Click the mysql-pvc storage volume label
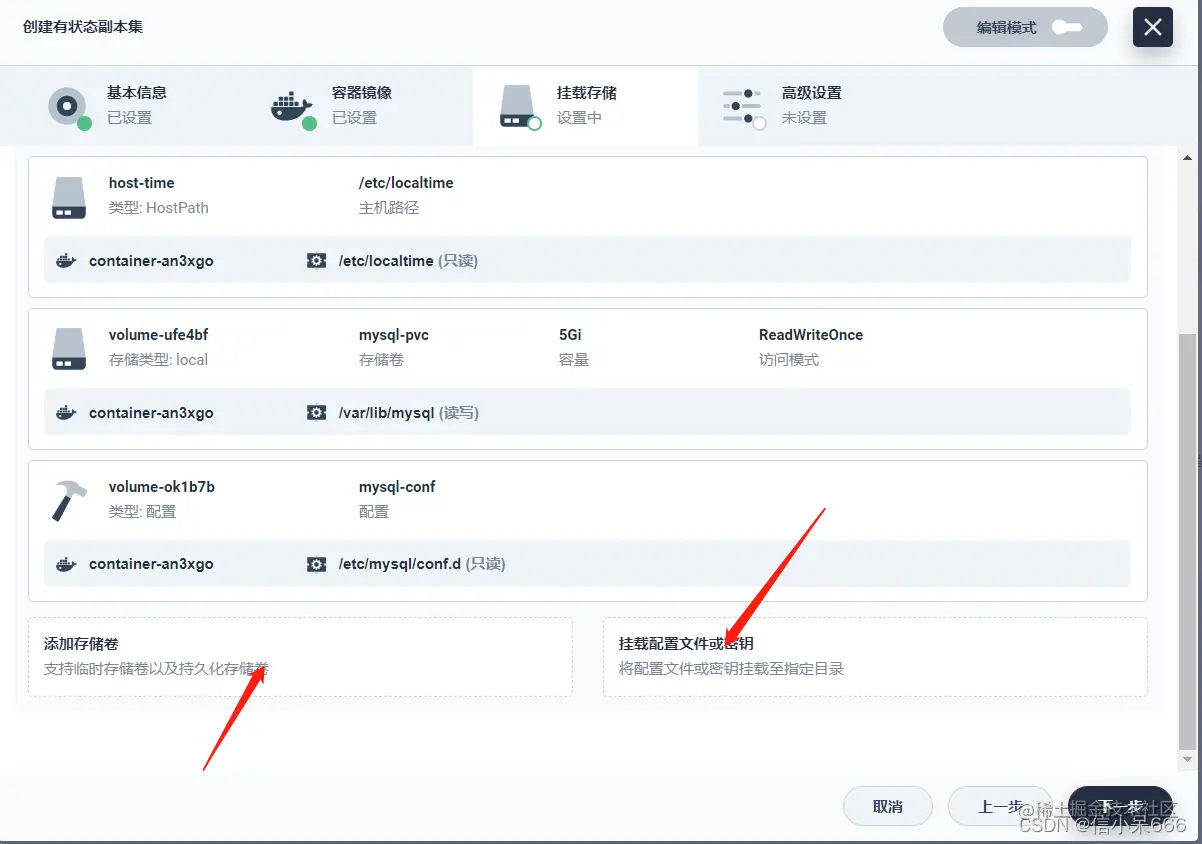1202x844 pixels. [394, 335]
